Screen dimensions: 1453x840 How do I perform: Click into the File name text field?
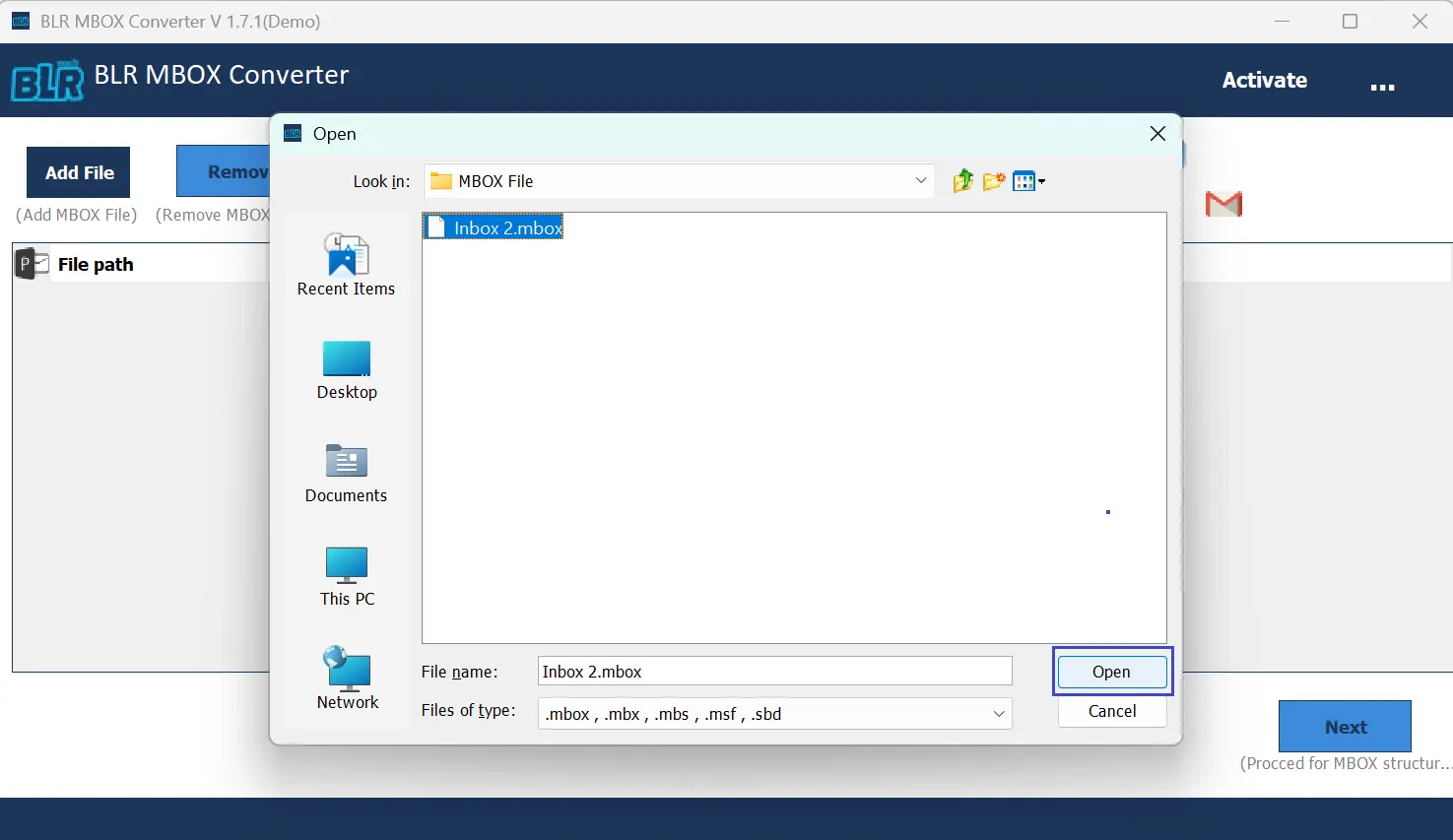click(x=774, y=672)
